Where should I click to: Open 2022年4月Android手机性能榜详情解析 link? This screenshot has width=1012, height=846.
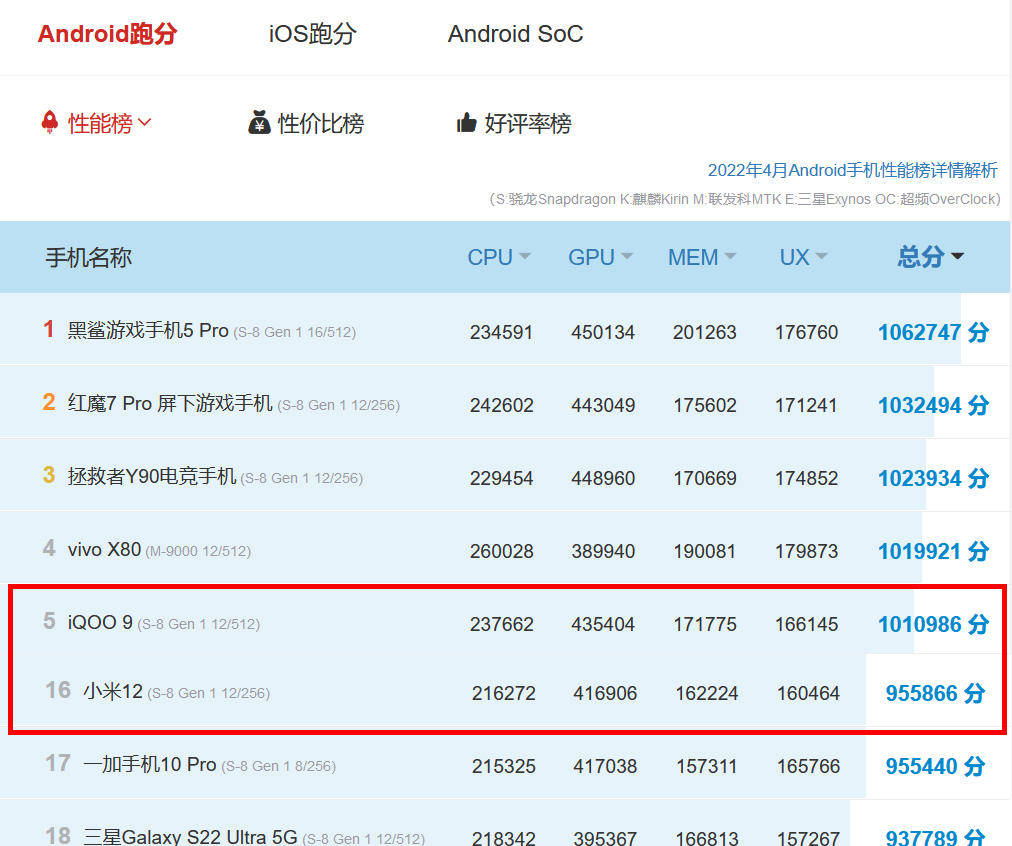[x=853, y=170]
